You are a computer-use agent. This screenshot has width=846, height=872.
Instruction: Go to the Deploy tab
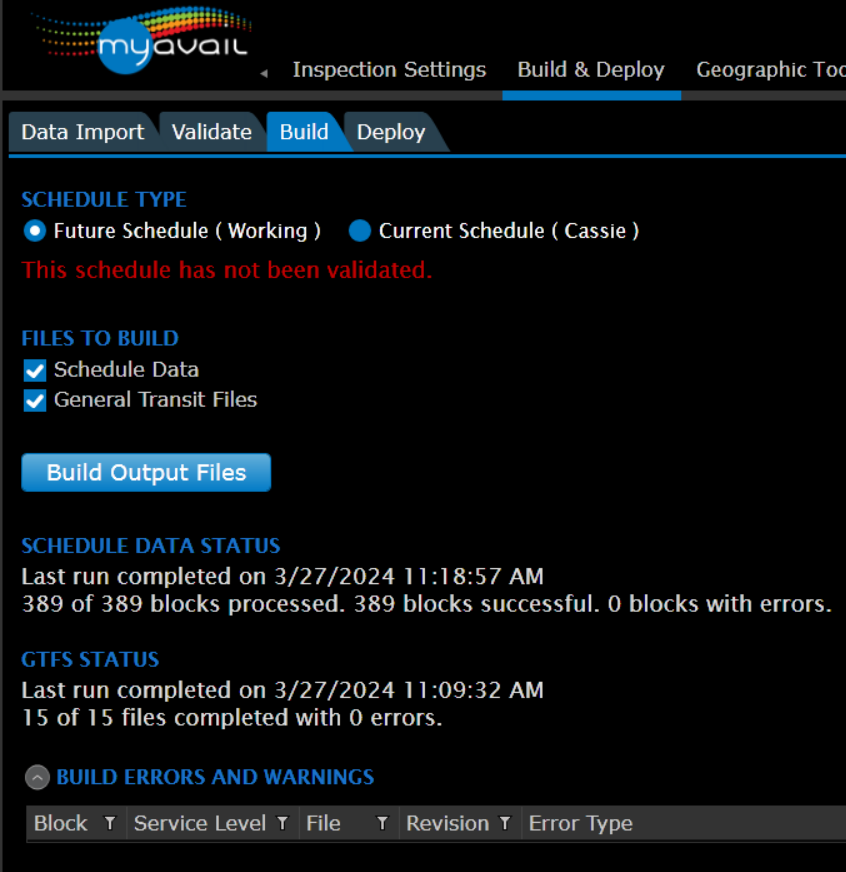coord(391,132)
